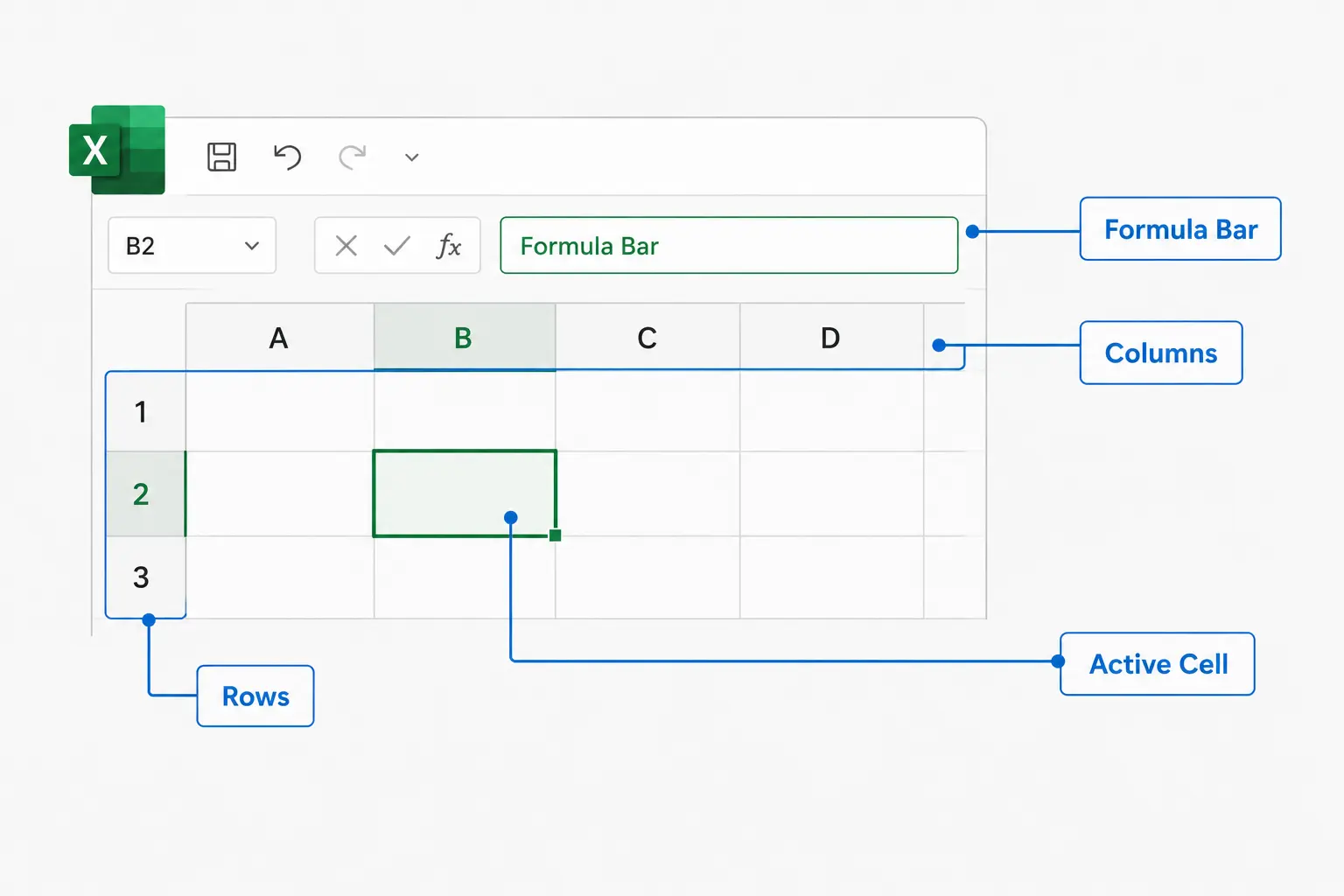The image size is (1344, 896).
Task: Click cell D3
Action: coord(831,577)
